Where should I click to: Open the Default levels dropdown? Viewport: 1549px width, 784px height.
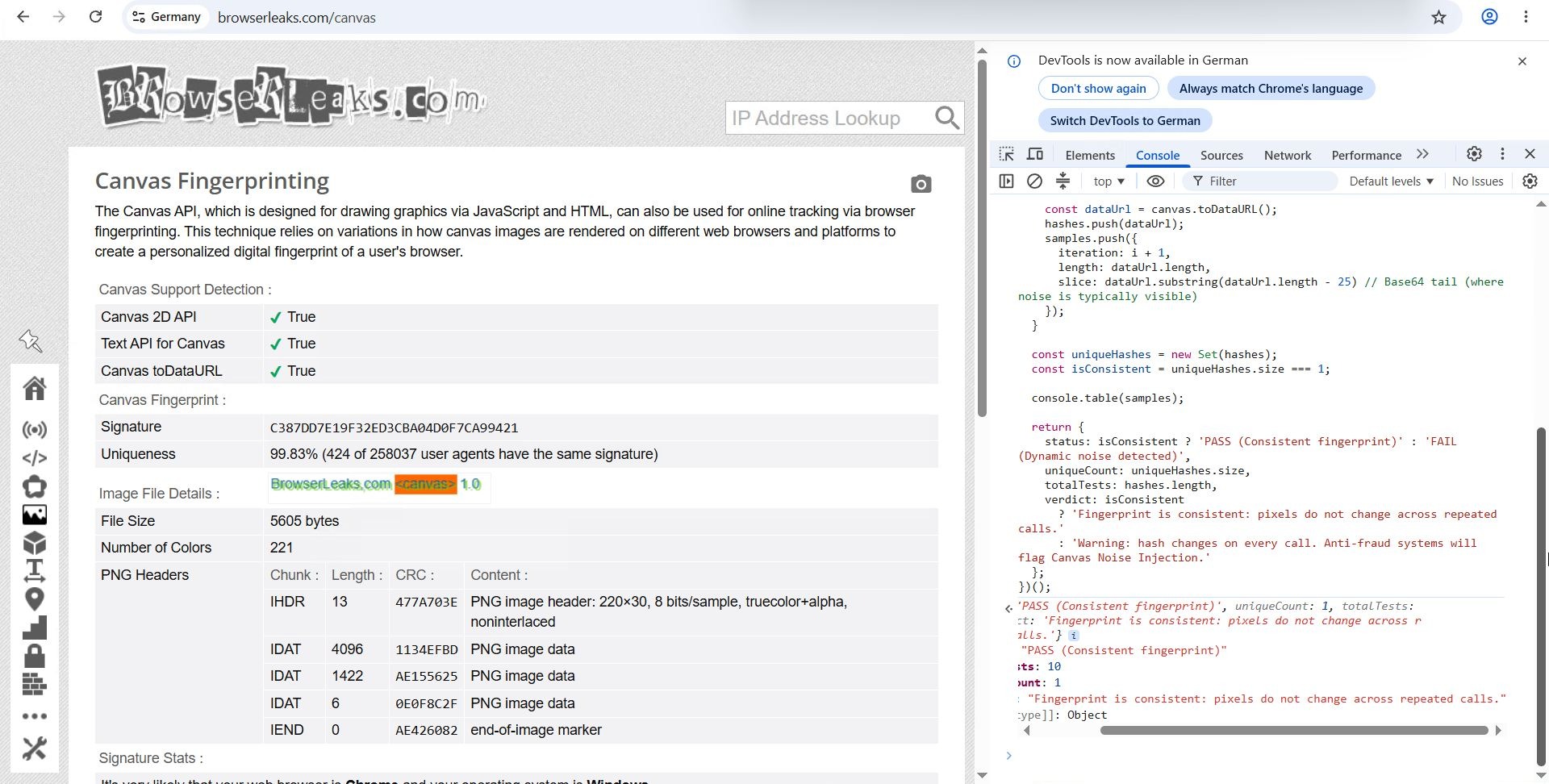(1391, 181)
